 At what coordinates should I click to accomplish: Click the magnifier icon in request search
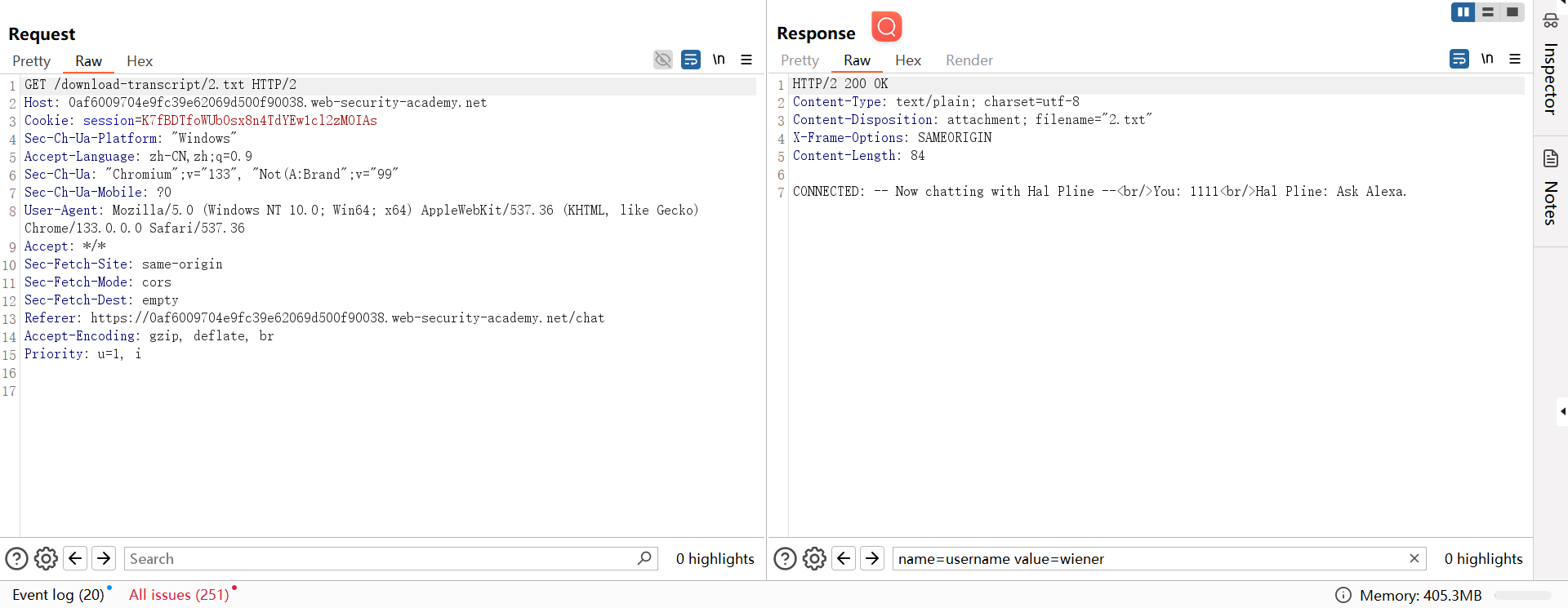644,558
